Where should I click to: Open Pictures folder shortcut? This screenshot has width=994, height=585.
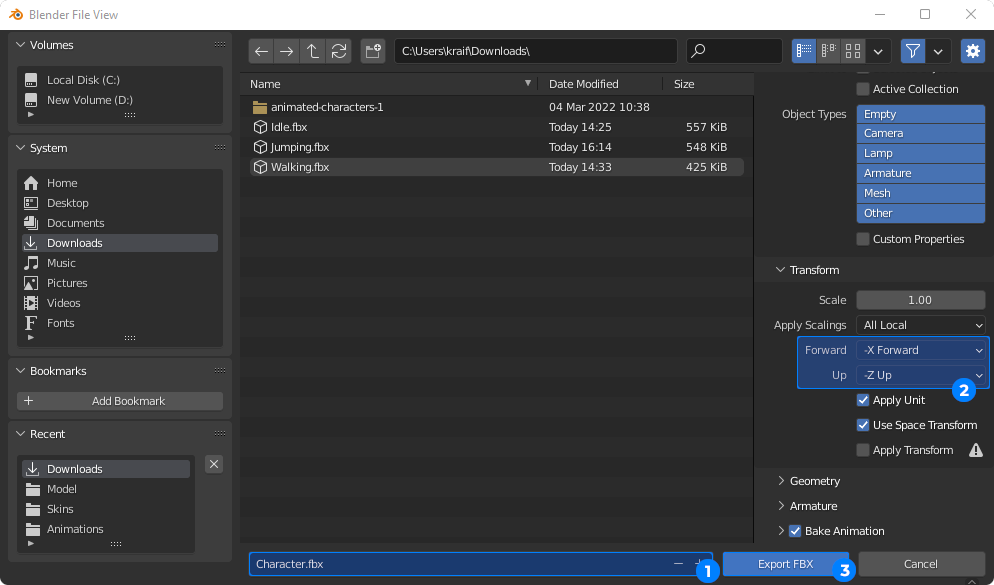click(x=120, y=283)
